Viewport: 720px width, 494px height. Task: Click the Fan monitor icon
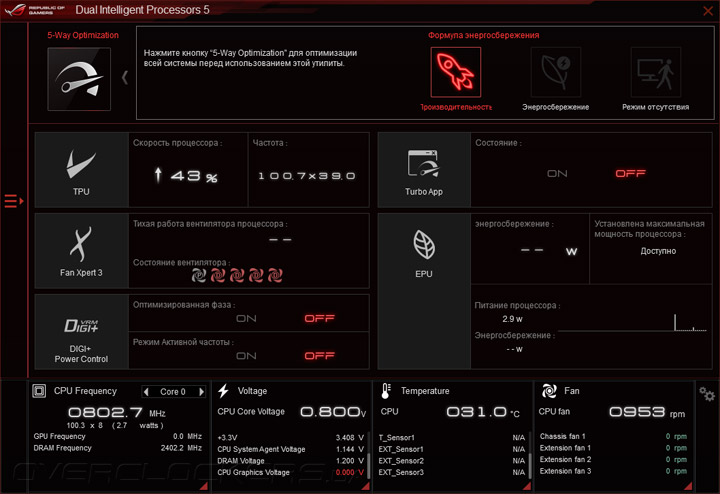tap(549, 391)
